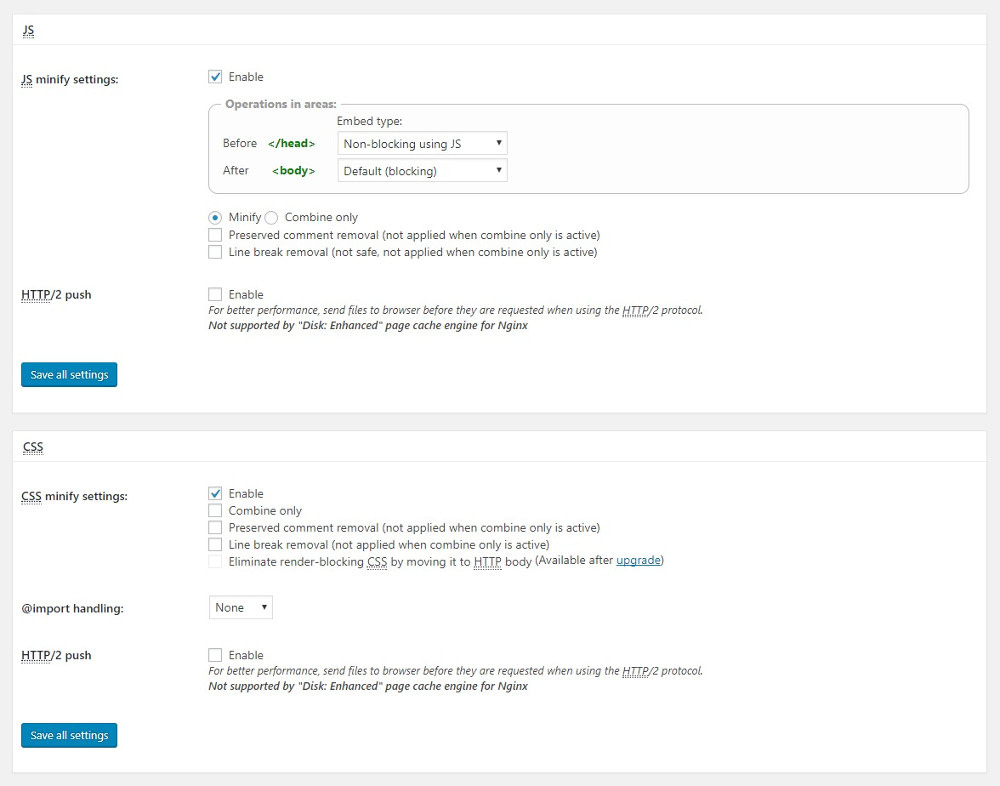Enable HTTP/2 push in the JS section
Screen dimensions: 1000x786
pos(215,294)
